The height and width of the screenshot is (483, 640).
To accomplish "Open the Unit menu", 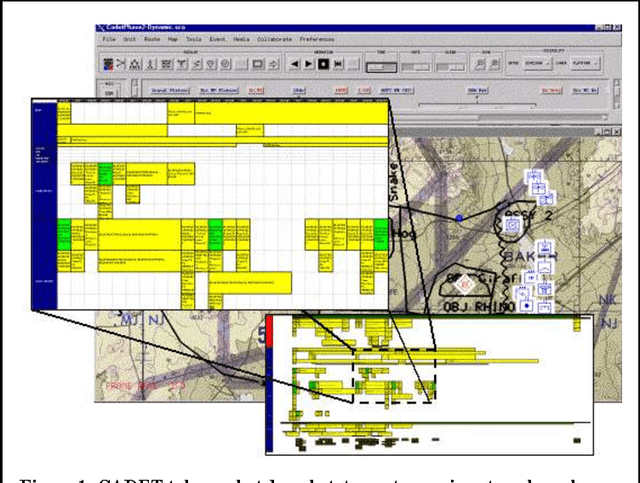I will (129, 39).
